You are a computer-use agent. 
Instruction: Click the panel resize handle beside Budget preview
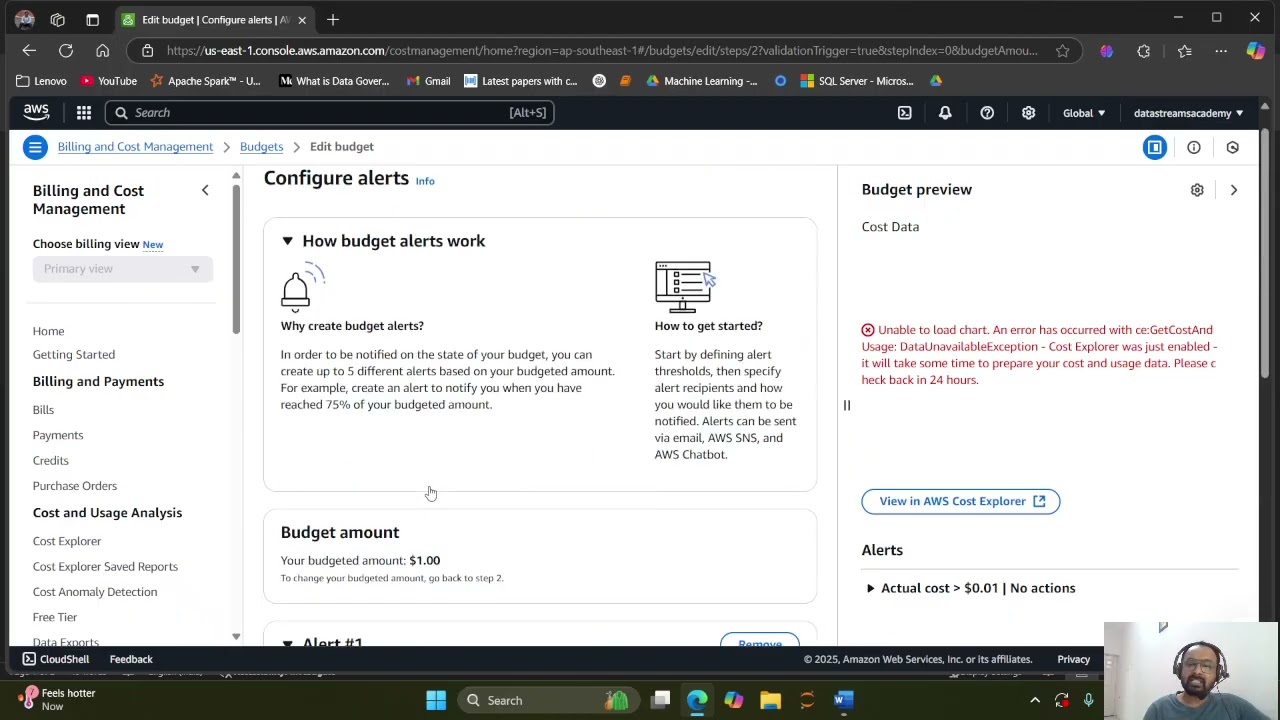[846, 405]
